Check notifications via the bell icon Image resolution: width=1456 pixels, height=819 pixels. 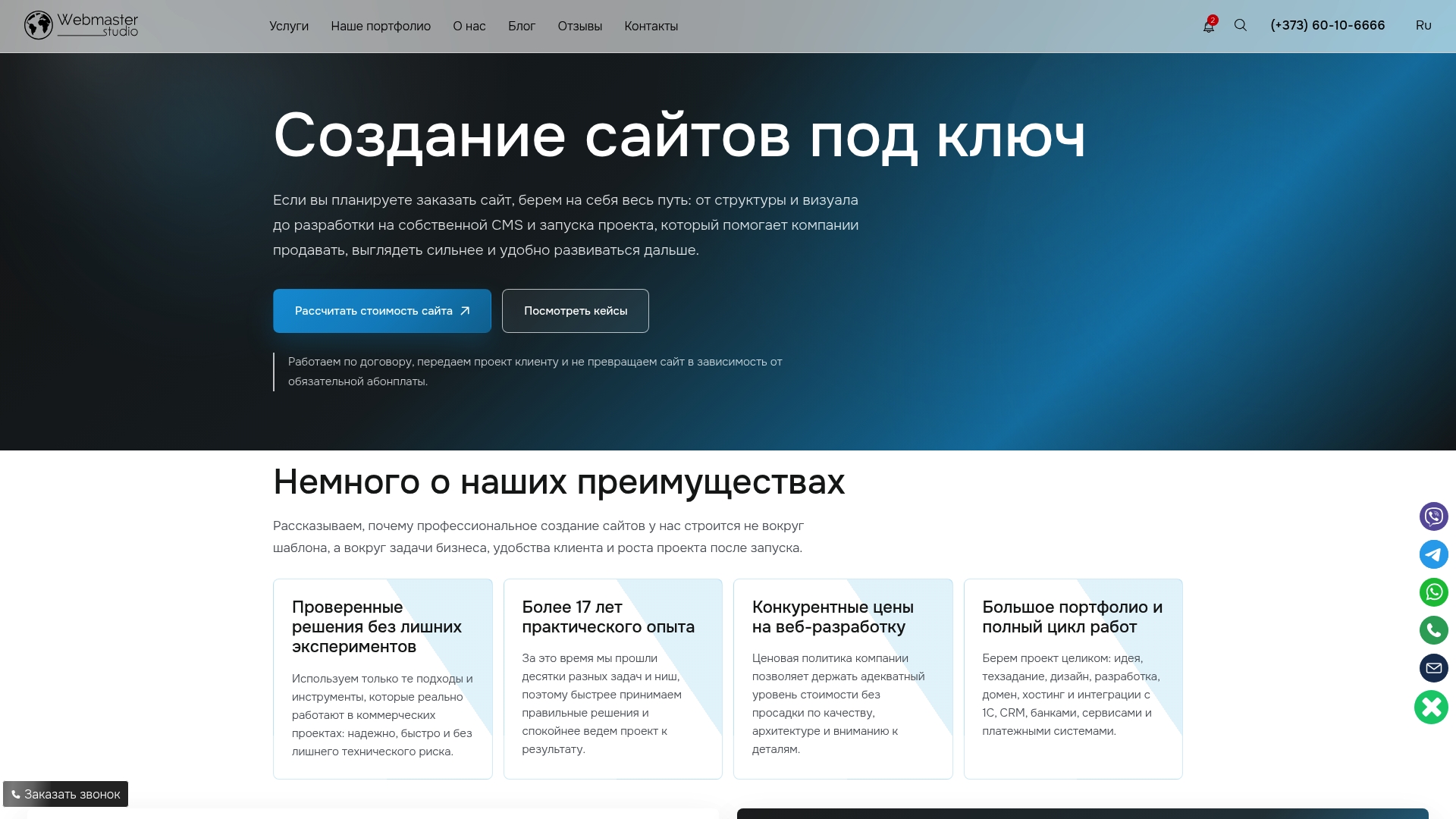point(1209,27)
